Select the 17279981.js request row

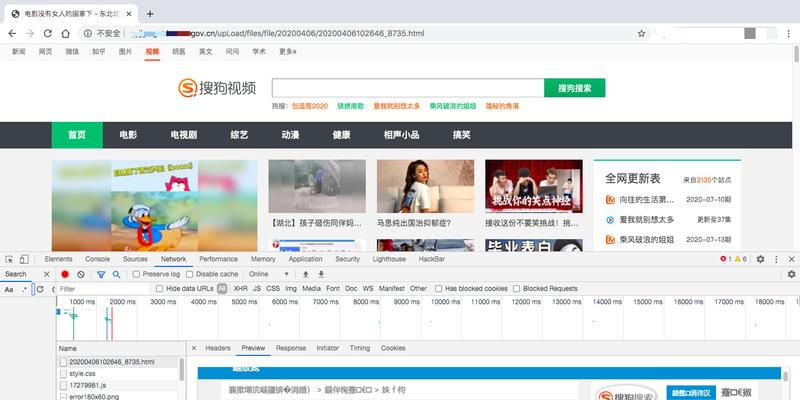tap(117, 385)
